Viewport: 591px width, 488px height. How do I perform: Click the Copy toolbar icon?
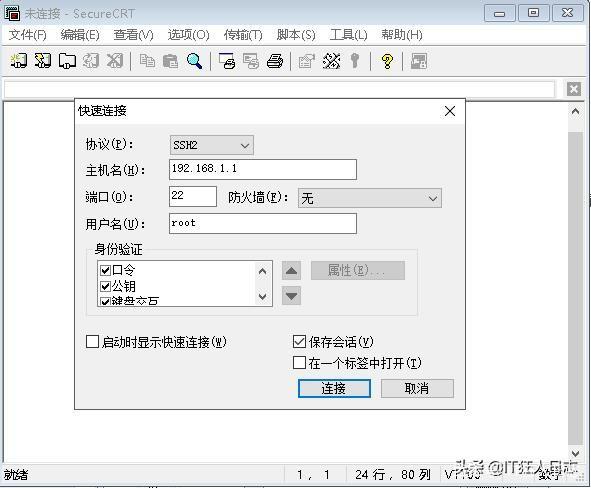tap(147, 60)
